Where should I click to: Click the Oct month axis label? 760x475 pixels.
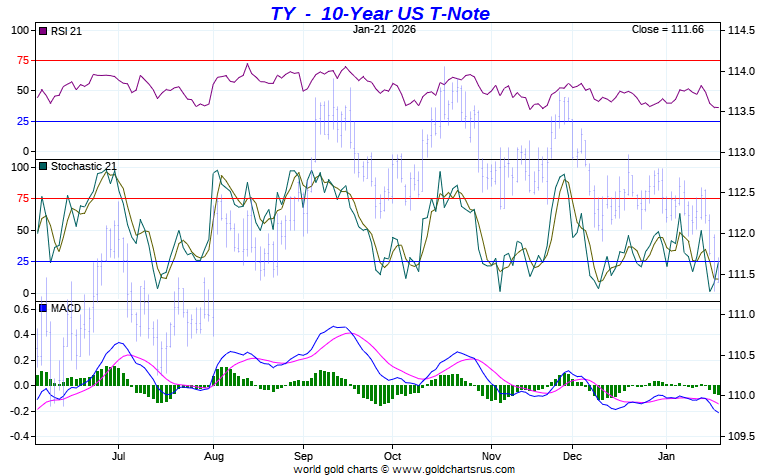click(x=392, y=456)
